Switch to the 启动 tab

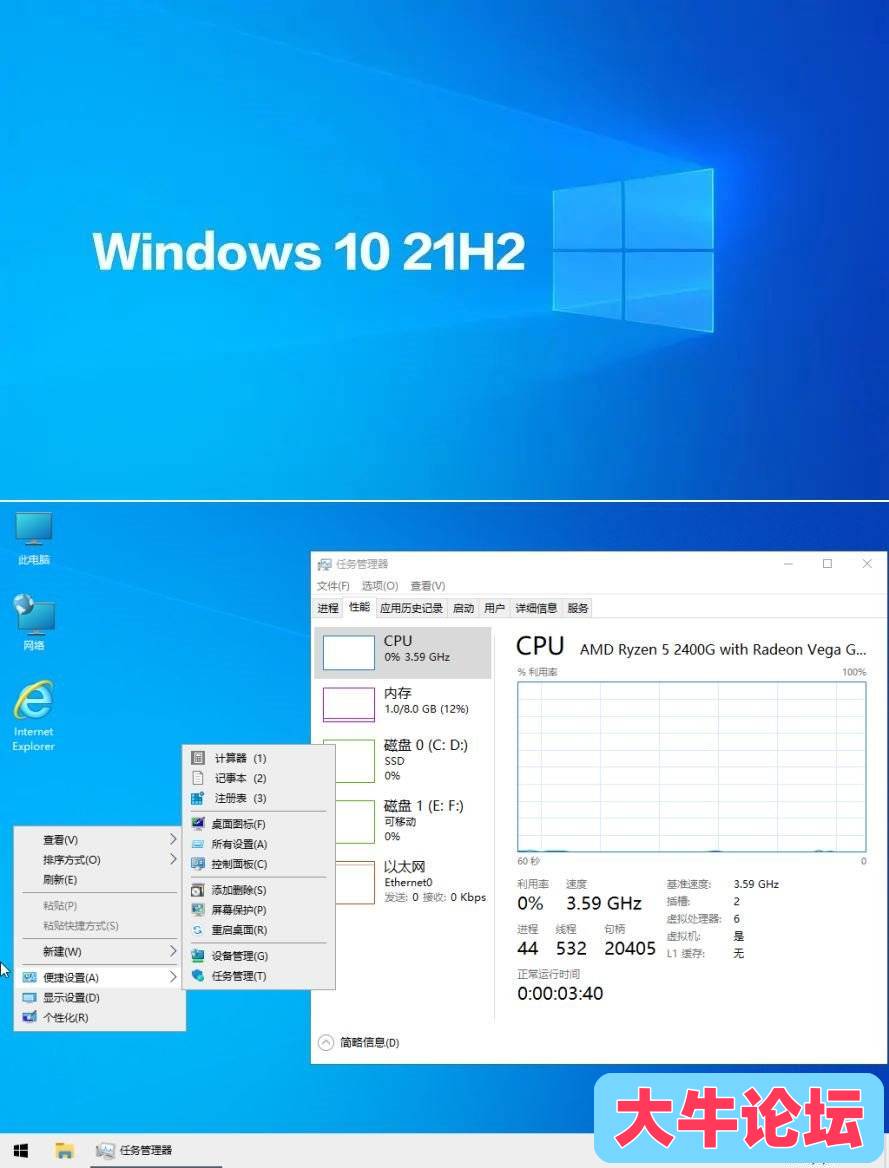coord(464,608)
